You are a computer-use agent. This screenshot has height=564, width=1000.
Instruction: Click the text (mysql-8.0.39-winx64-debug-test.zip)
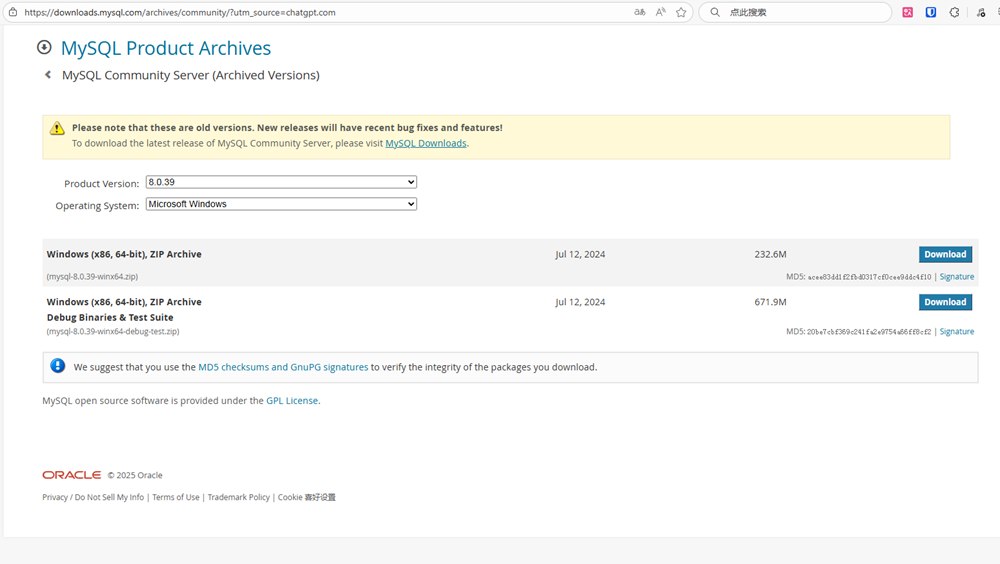click(113, 331)
